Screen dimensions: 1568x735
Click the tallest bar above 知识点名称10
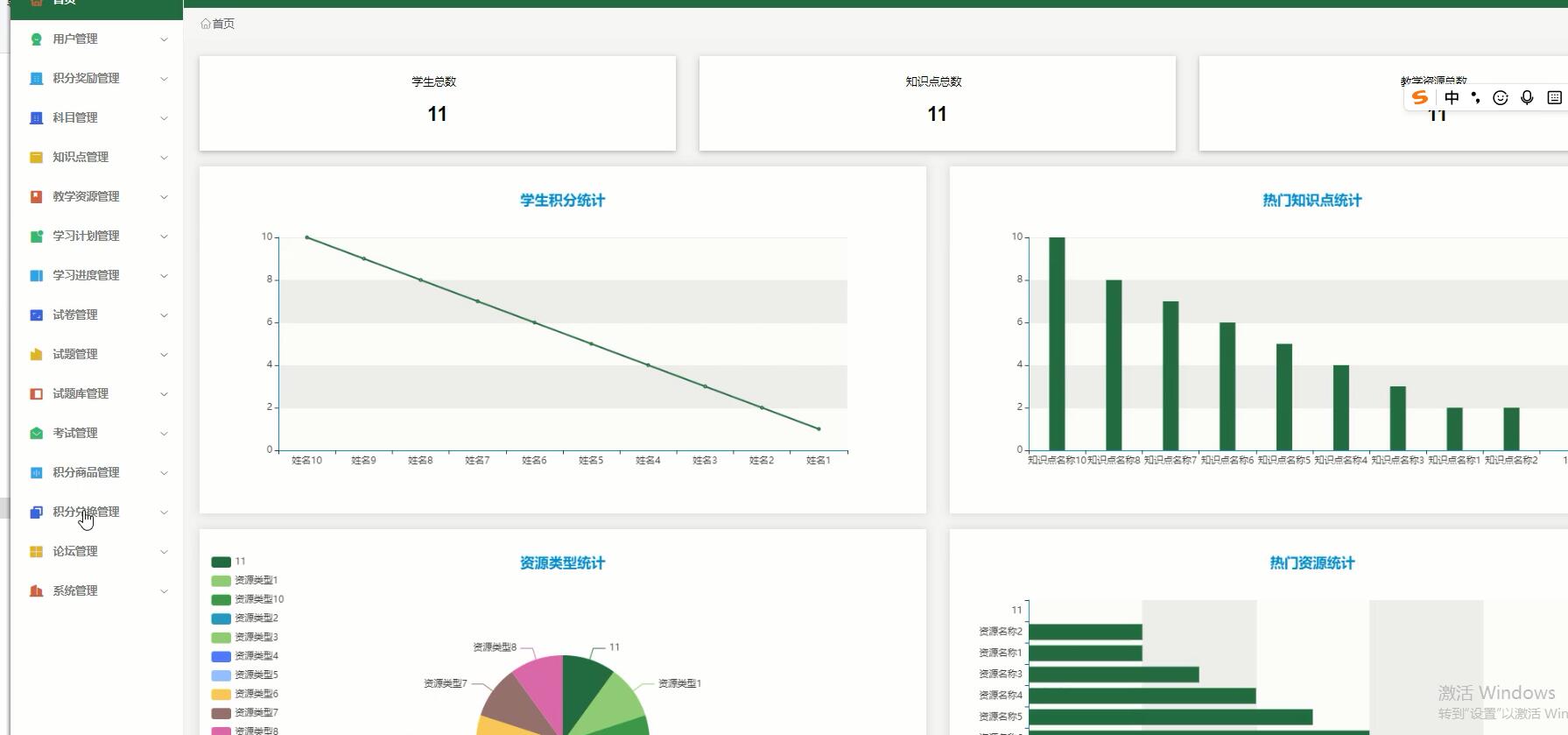point(1057,343)
